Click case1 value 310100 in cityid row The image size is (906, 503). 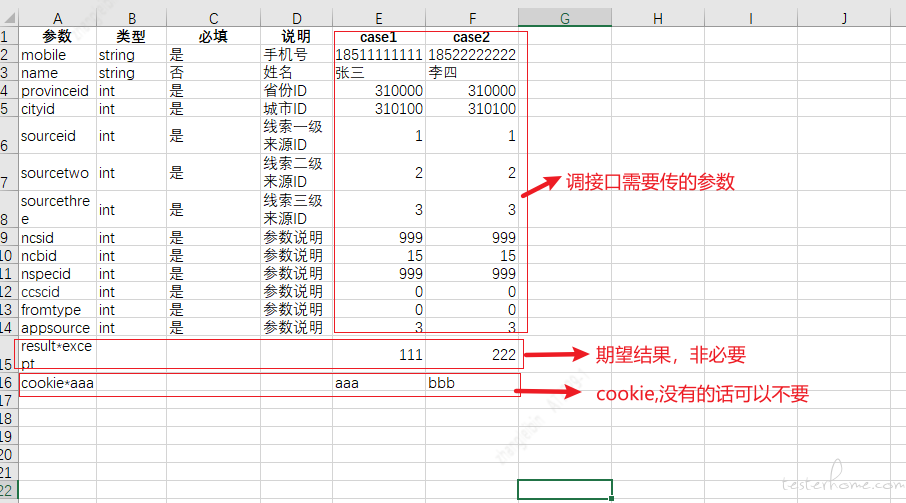(x=379, y=109)
